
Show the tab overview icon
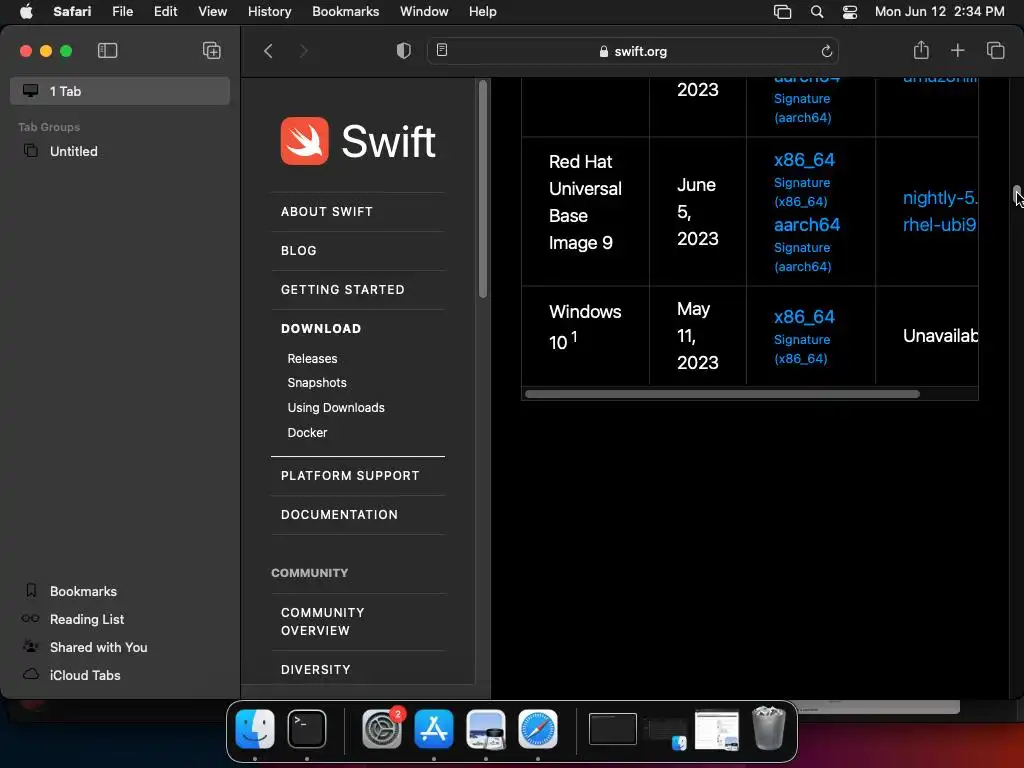[x=995, y=50]
